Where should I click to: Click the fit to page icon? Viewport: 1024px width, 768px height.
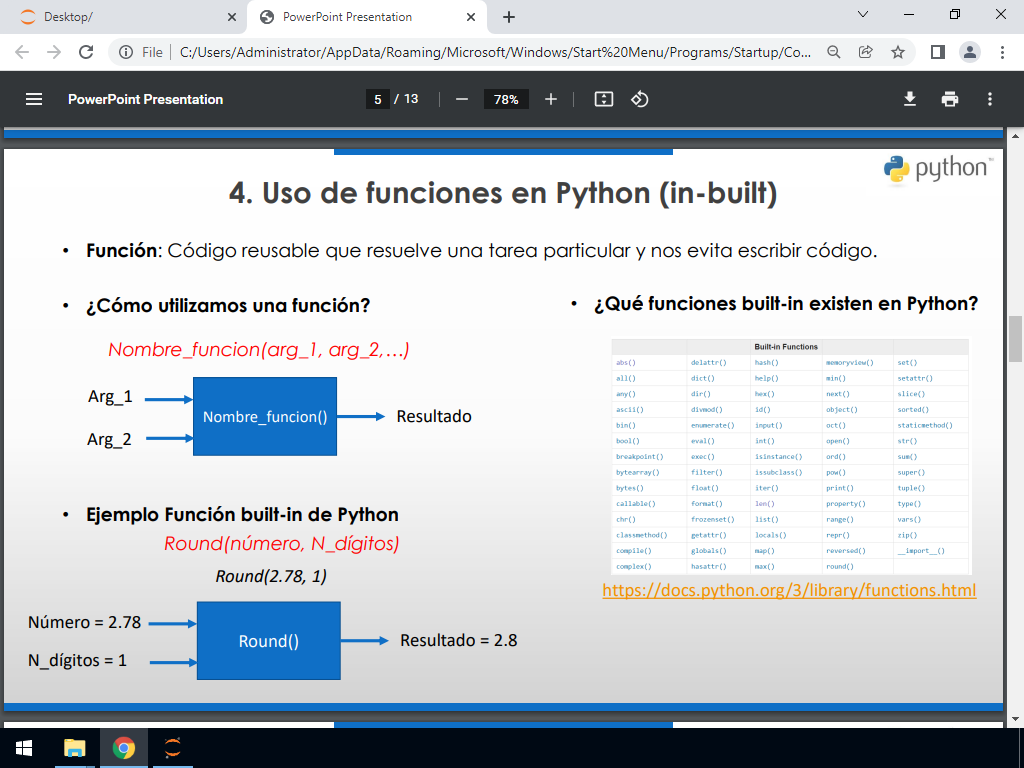(603, 99)
